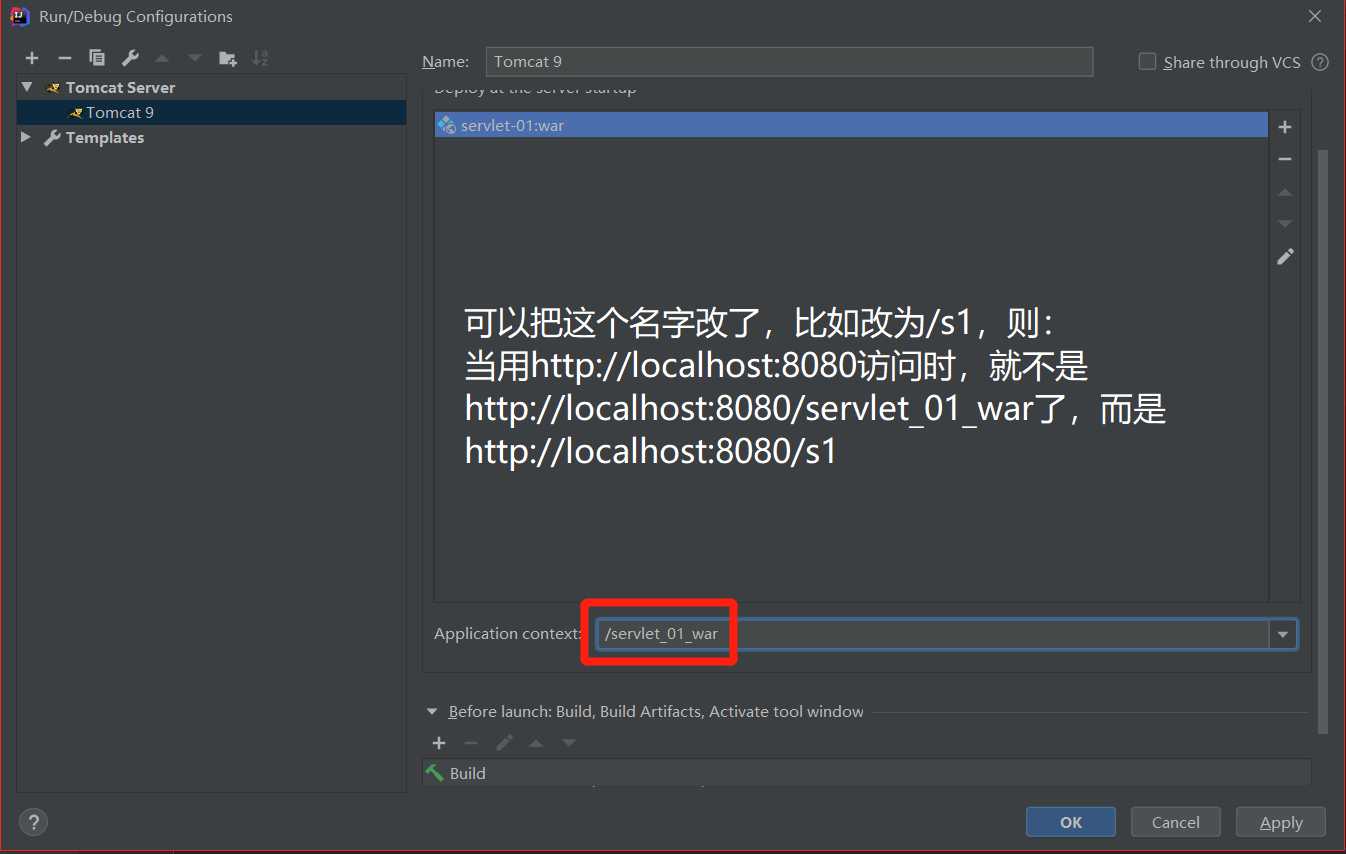The image size is (1346, 854).
Task: Enable Share through VCS checkbox
Action: tap(1147, 62)
